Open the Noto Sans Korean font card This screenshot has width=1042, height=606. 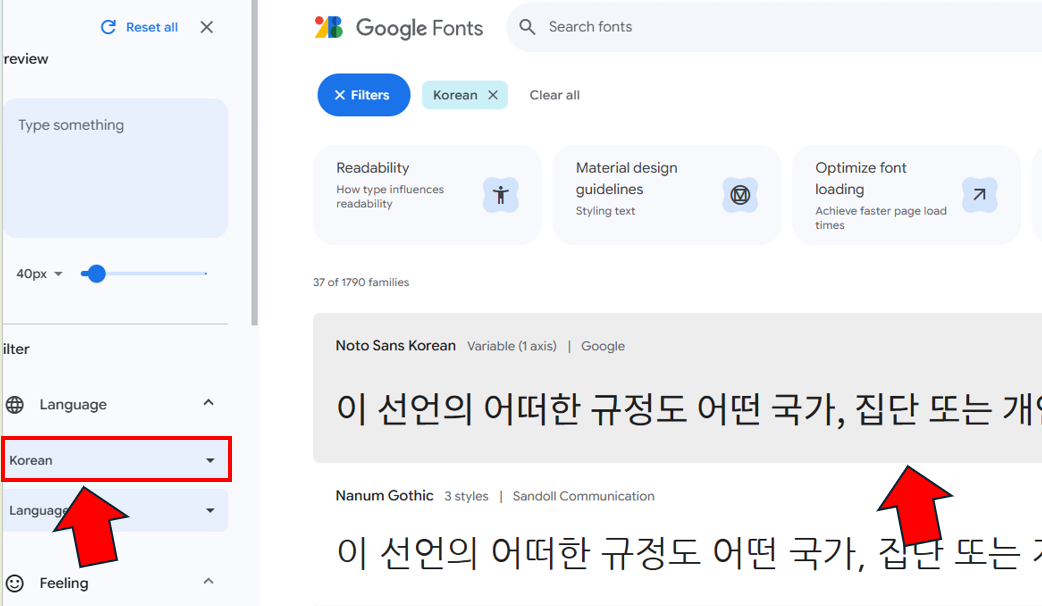677,388
